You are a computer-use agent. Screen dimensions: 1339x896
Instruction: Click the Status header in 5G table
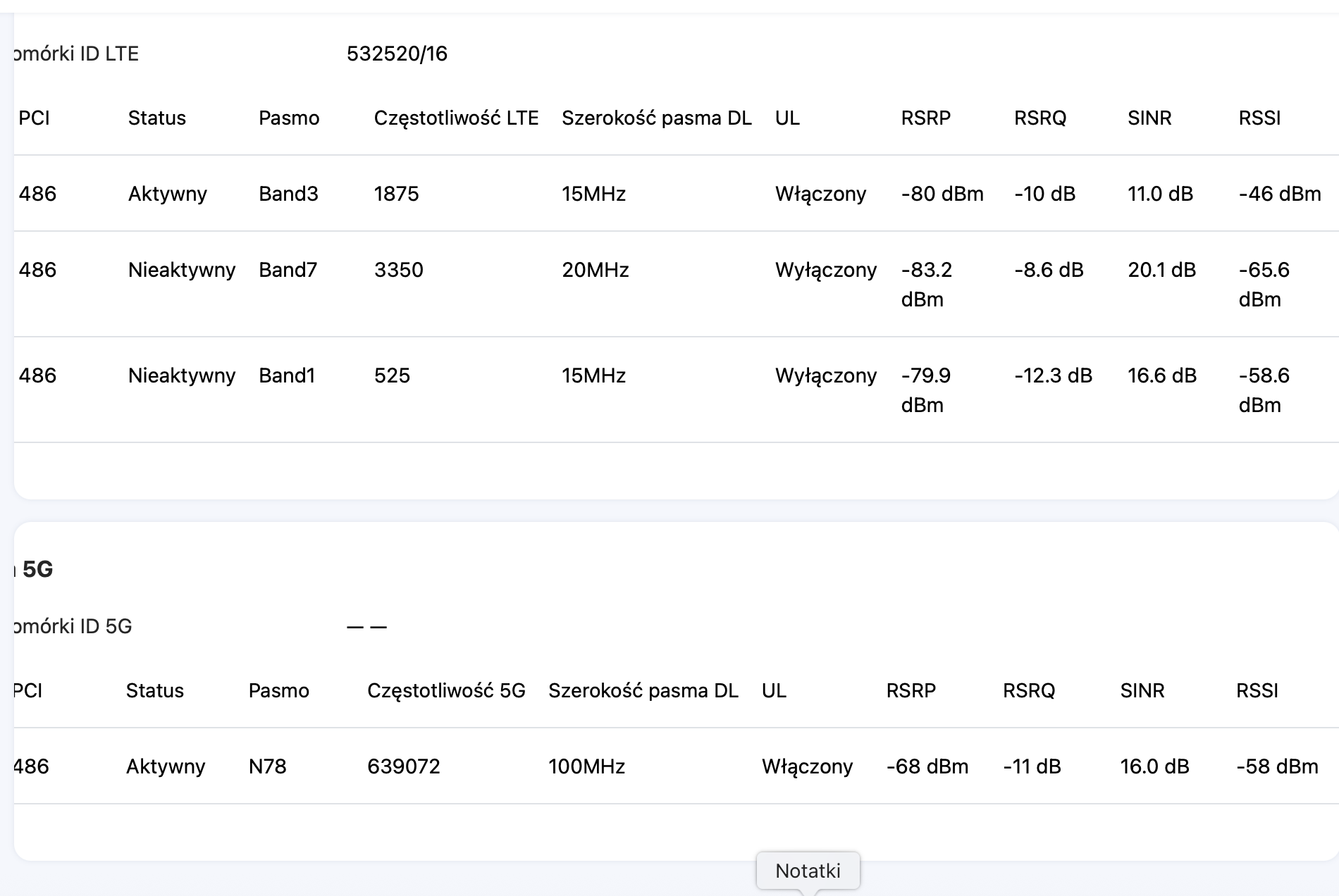[x=154, y=690]
